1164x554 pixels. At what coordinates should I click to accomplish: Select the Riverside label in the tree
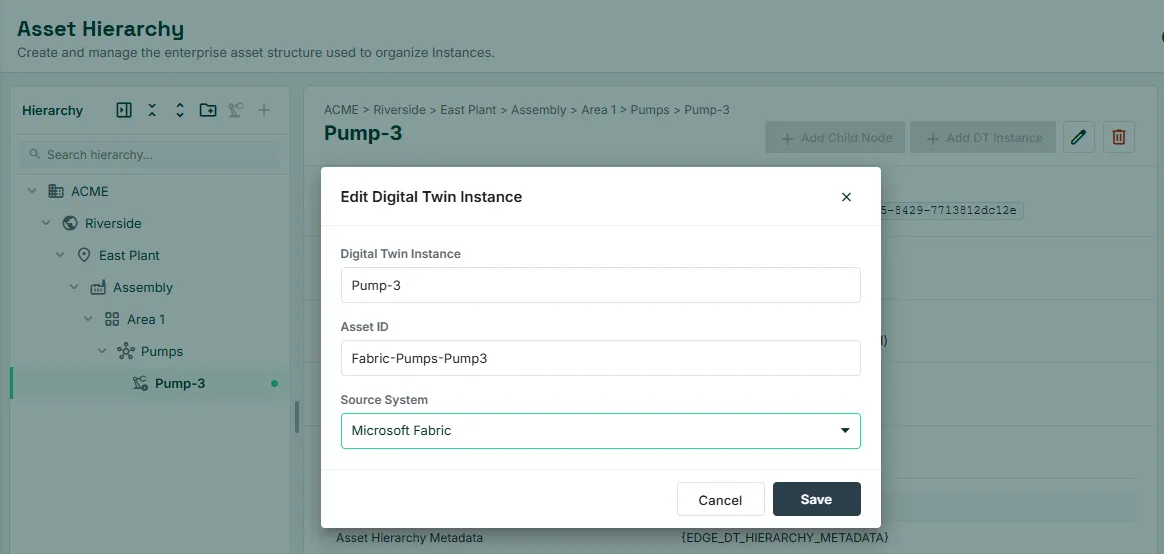(x=113, y=223)
